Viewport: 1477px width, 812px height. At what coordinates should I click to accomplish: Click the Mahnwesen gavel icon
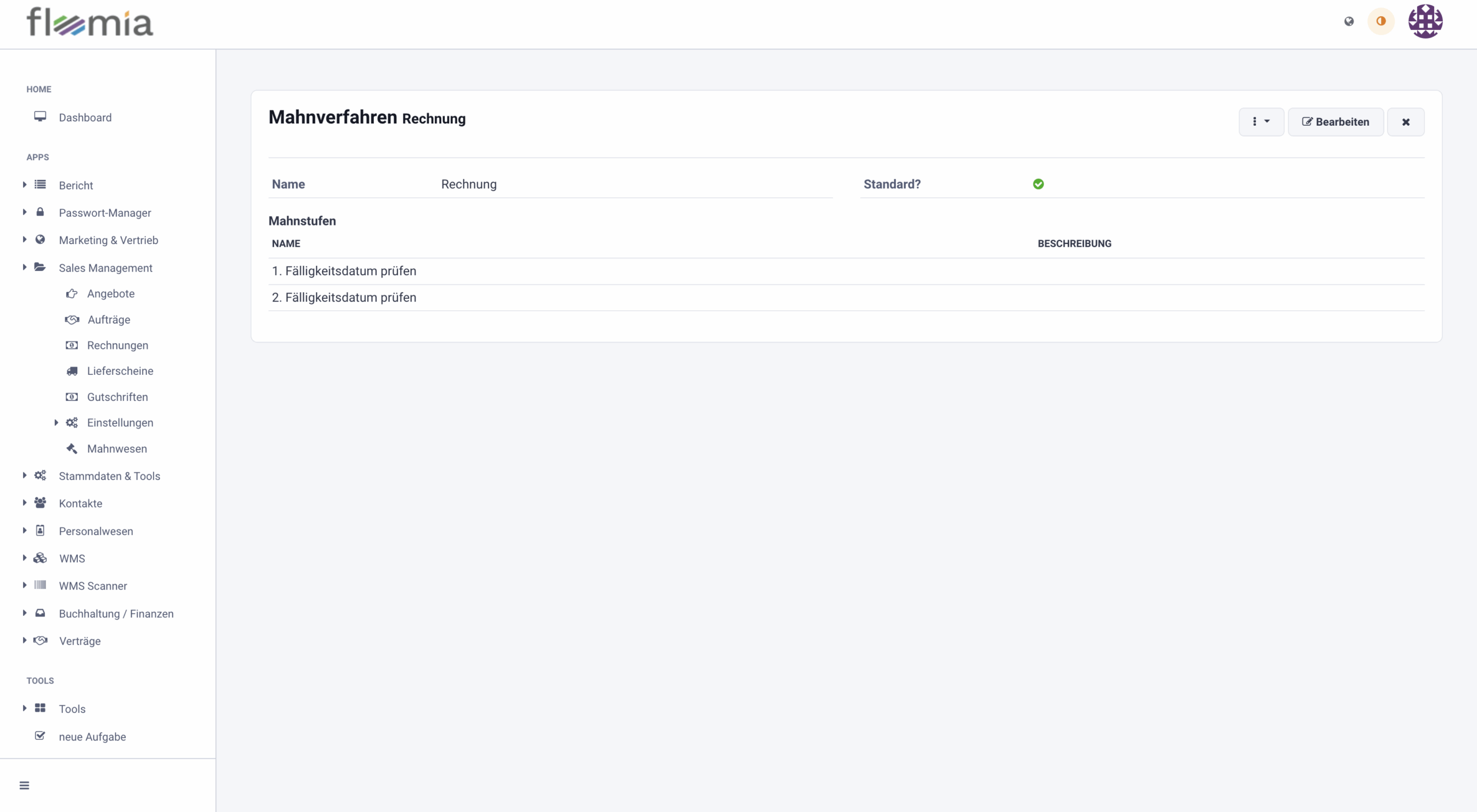coord(72,449)
